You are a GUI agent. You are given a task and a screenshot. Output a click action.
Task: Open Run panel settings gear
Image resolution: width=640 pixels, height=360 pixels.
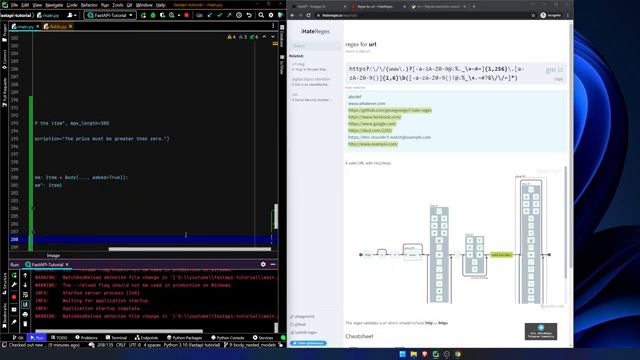point(263,264)
